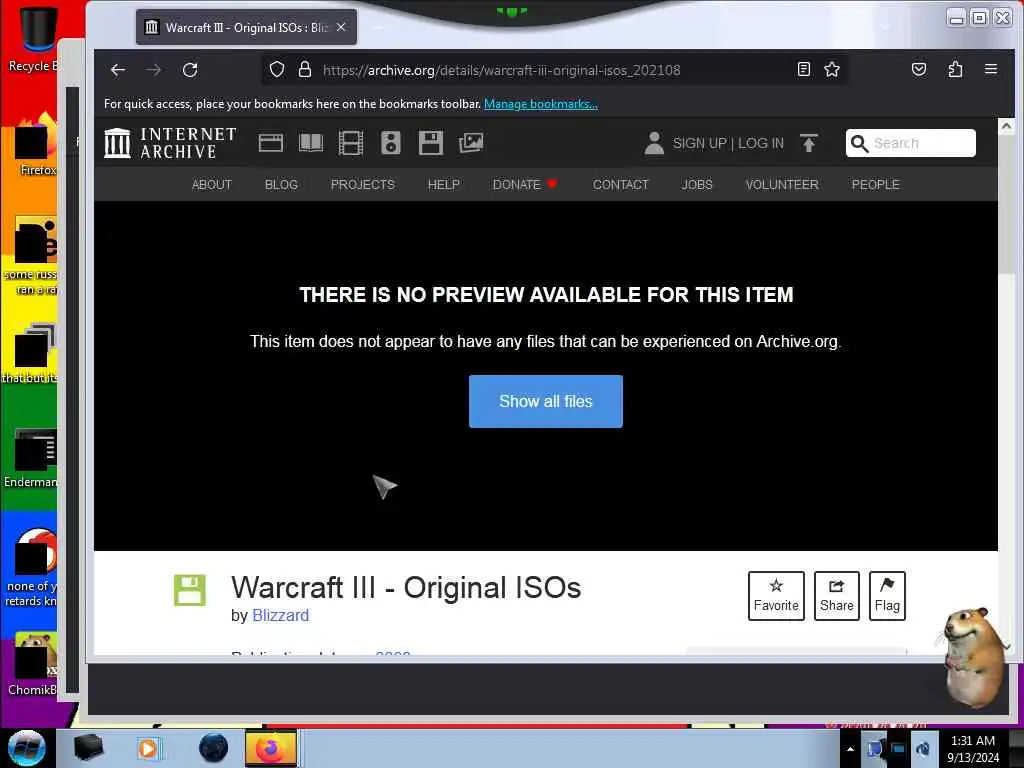The width and height of the screenshot is (1024, 768).
Task: Flag this item with the Flag button
Action: pos(887,596)
